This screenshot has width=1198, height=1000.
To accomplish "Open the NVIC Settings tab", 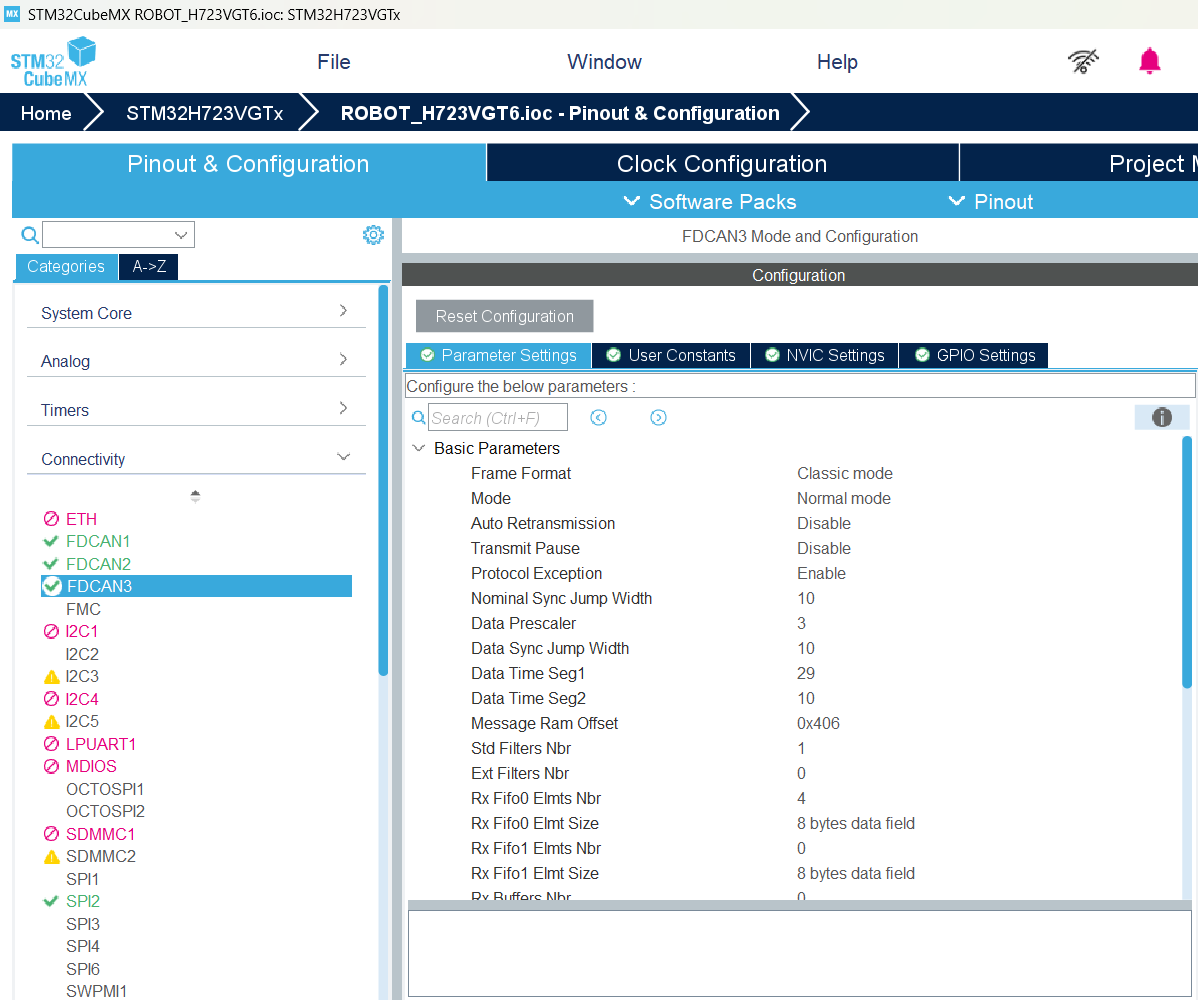I will pyautogui.click(x=824, y=355).
